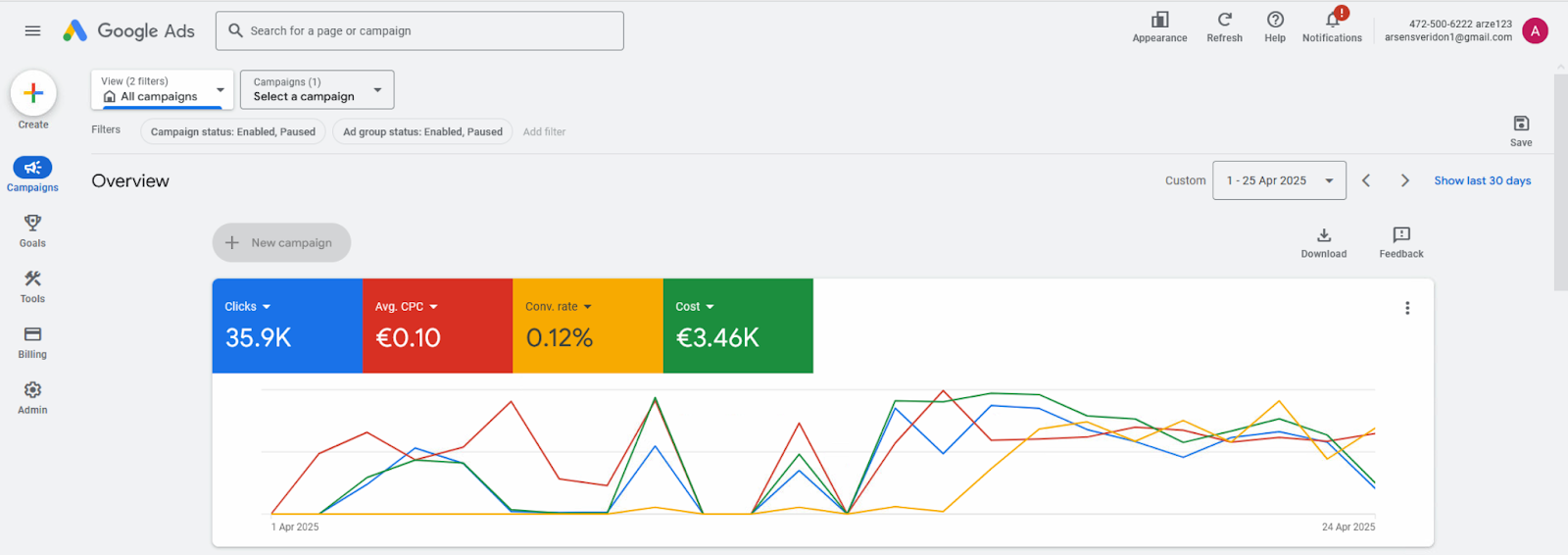Click the Show last 30 days link
1568x555 pixels.
1482,180
